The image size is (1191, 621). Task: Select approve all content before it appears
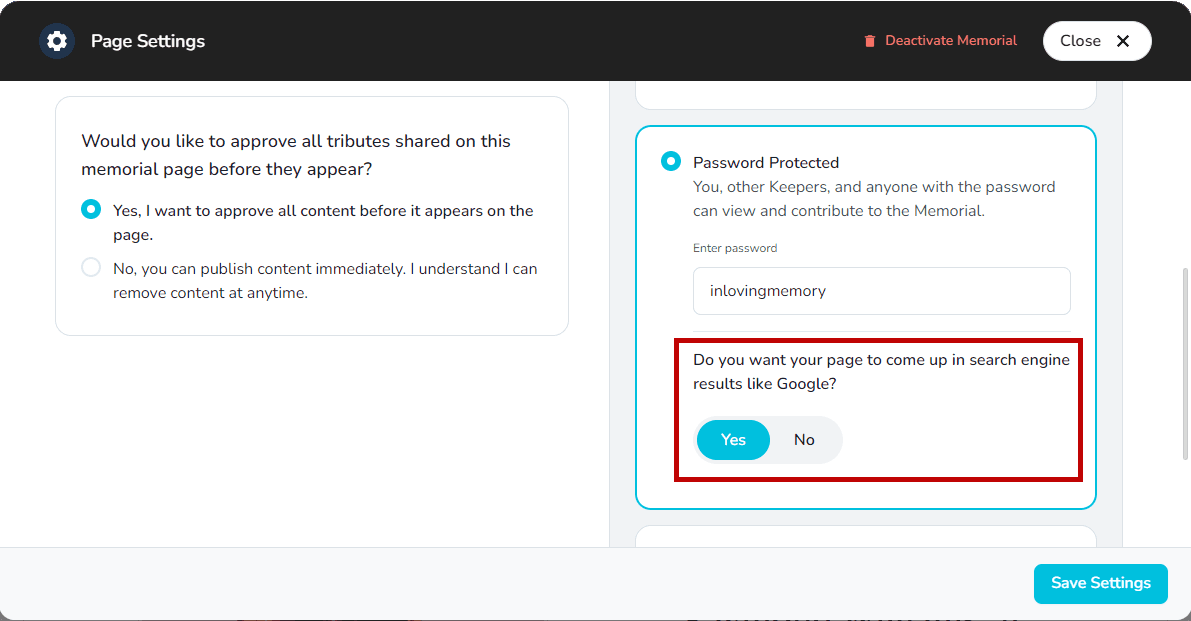tap(91, 209)
